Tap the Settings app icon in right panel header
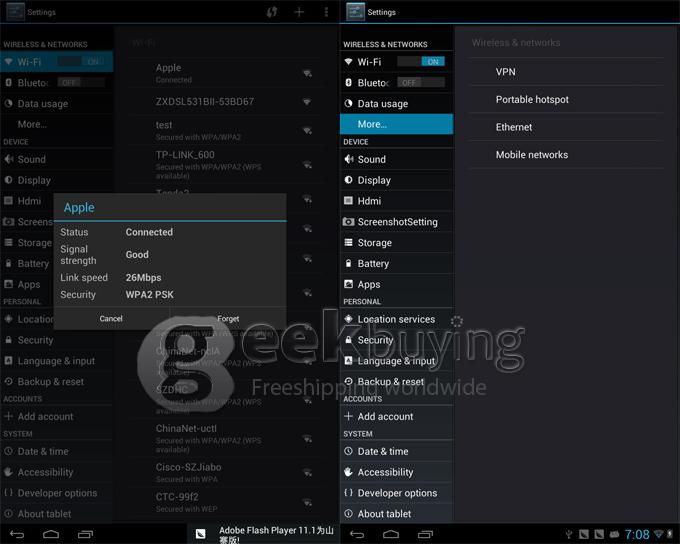Image resolution: width=680 pixels, height=544 pixels. (356, 12)
